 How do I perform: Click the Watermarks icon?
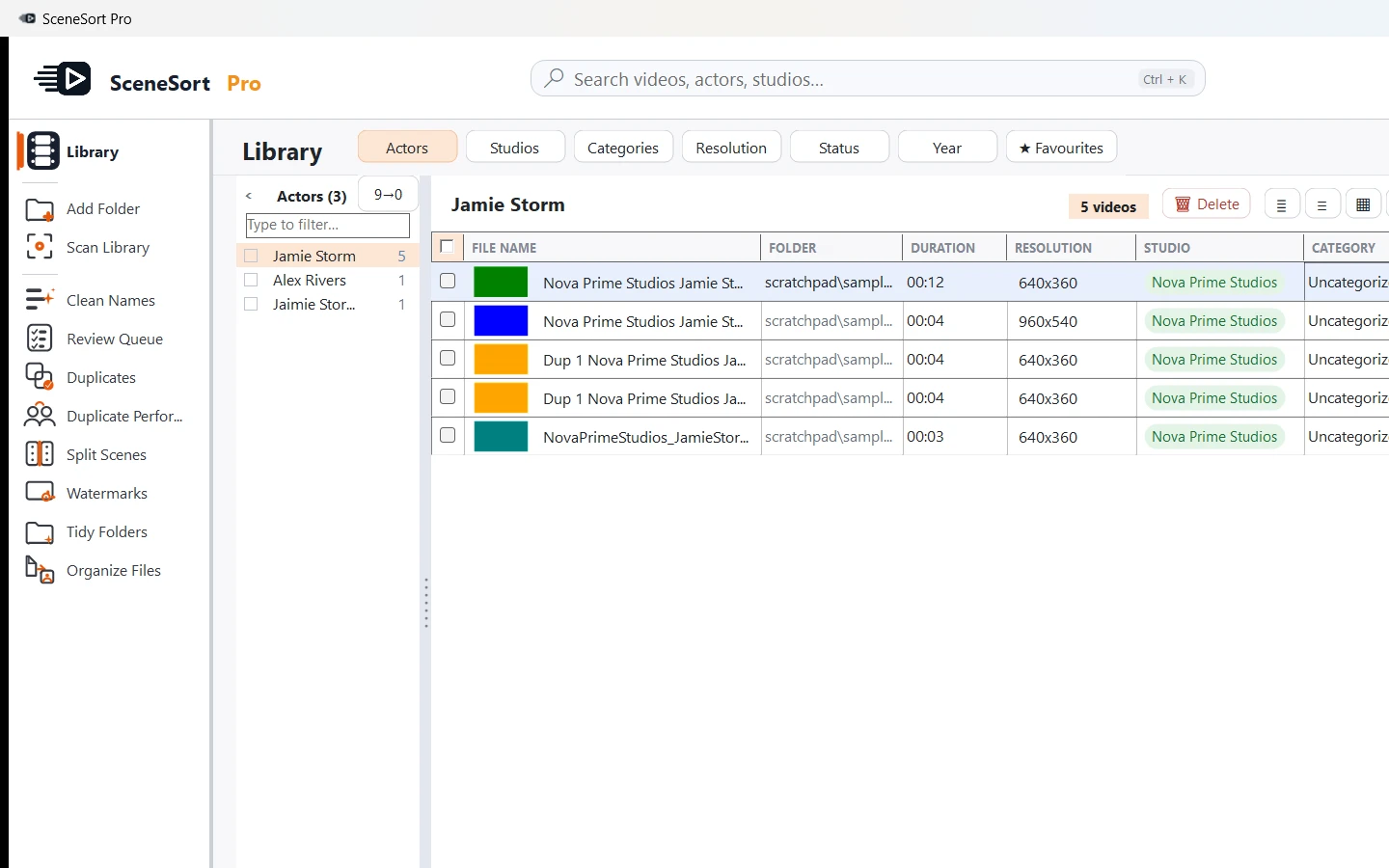tap(40, 493)
